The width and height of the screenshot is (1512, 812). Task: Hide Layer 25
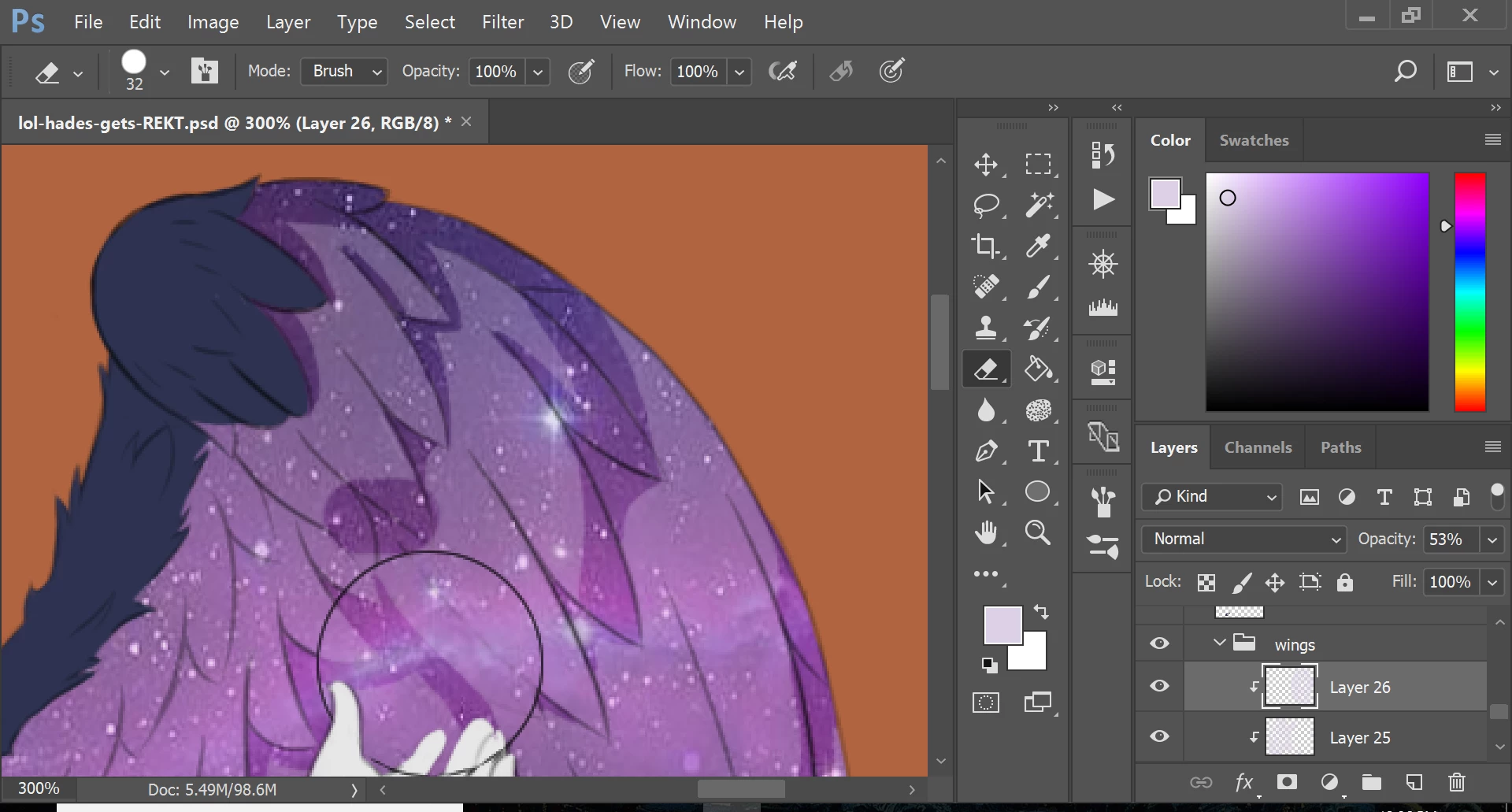point(1159,736)
